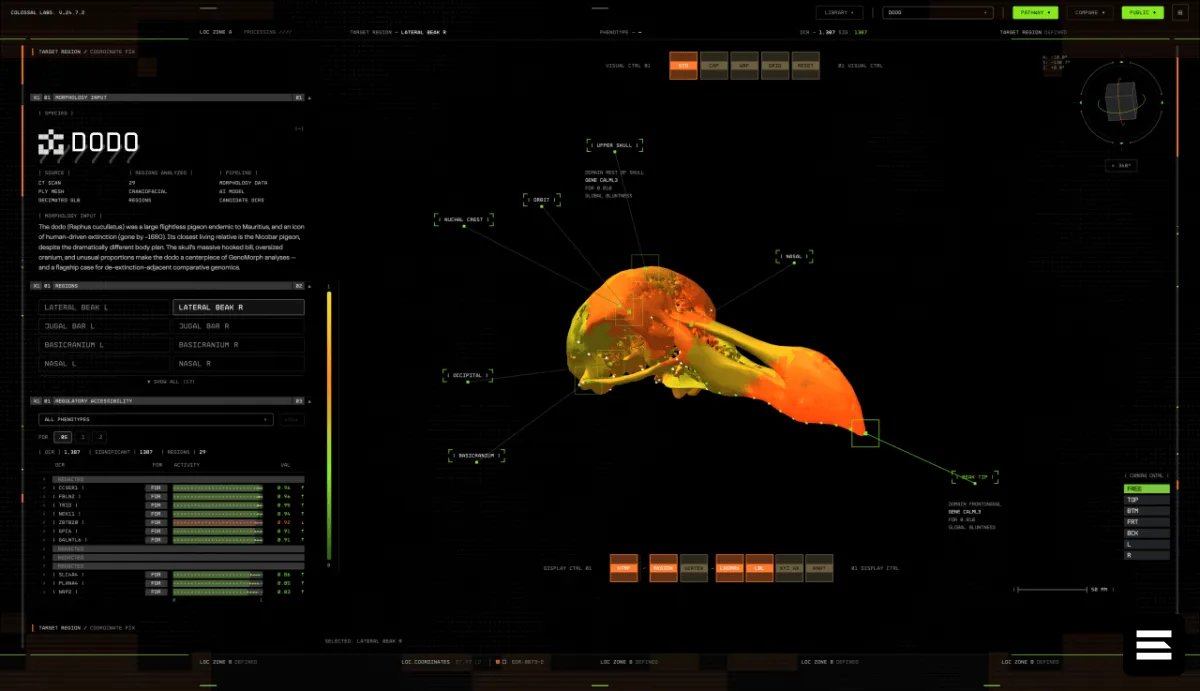The width and height of the screenshot is (1200, 691).
Task: Collapse the Regulatory Accessibility panel
Action: click(309, 401)
